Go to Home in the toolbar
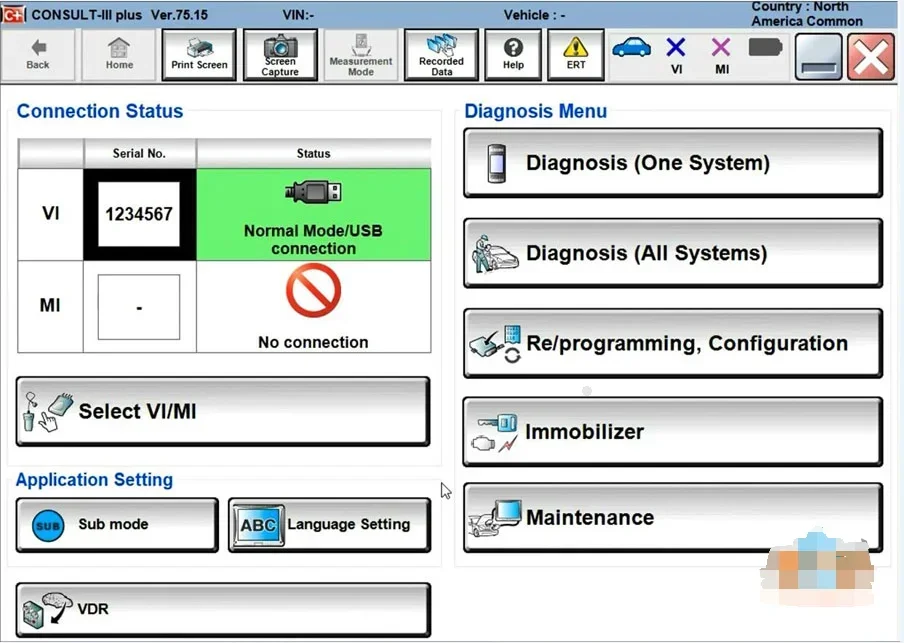The width and height of the screenshot is (904, 643). (119, 55)
